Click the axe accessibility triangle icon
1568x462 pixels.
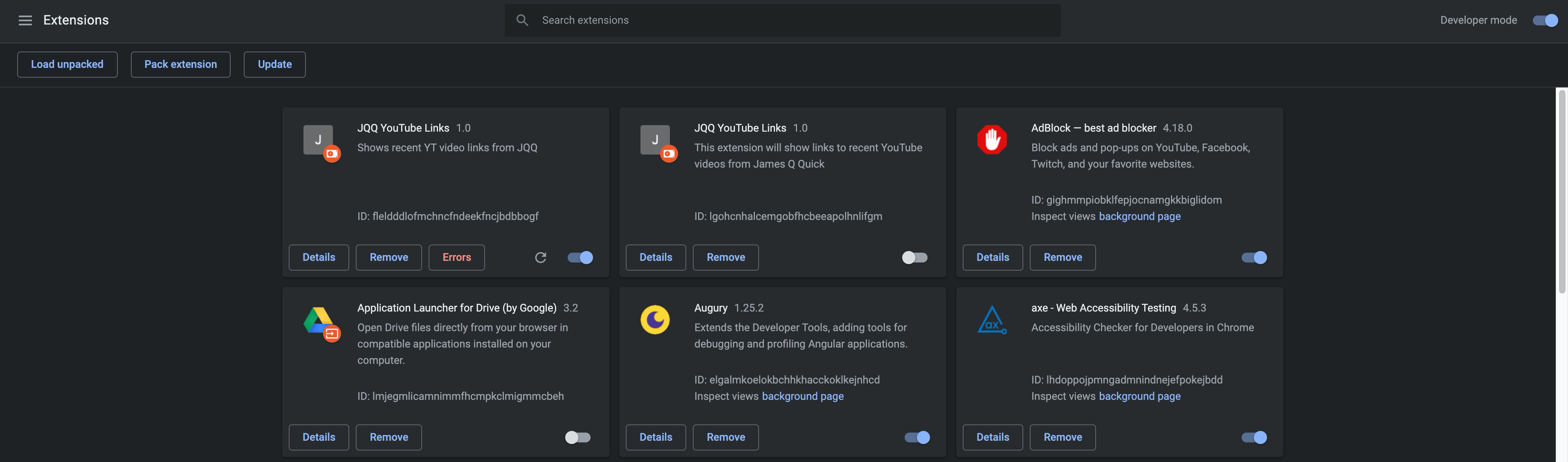point(992,320)
